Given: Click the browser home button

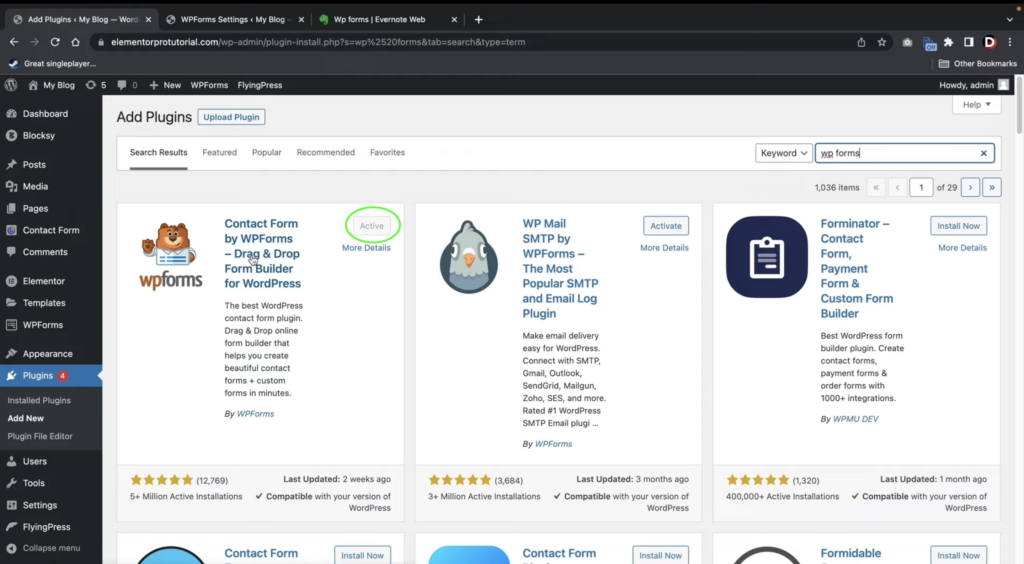Looking at the screenshot, I should click(76, 42).
